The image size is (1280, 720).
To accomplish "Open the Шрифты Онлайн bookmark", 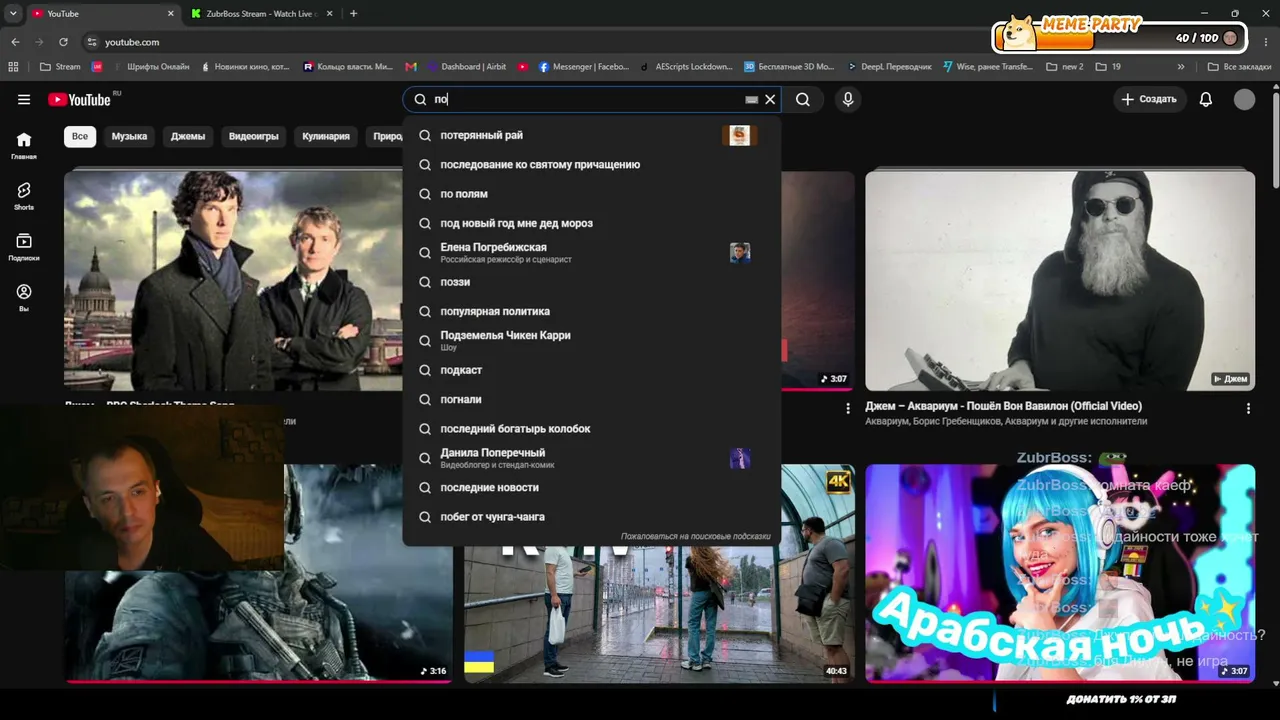I will pos(150,67).
